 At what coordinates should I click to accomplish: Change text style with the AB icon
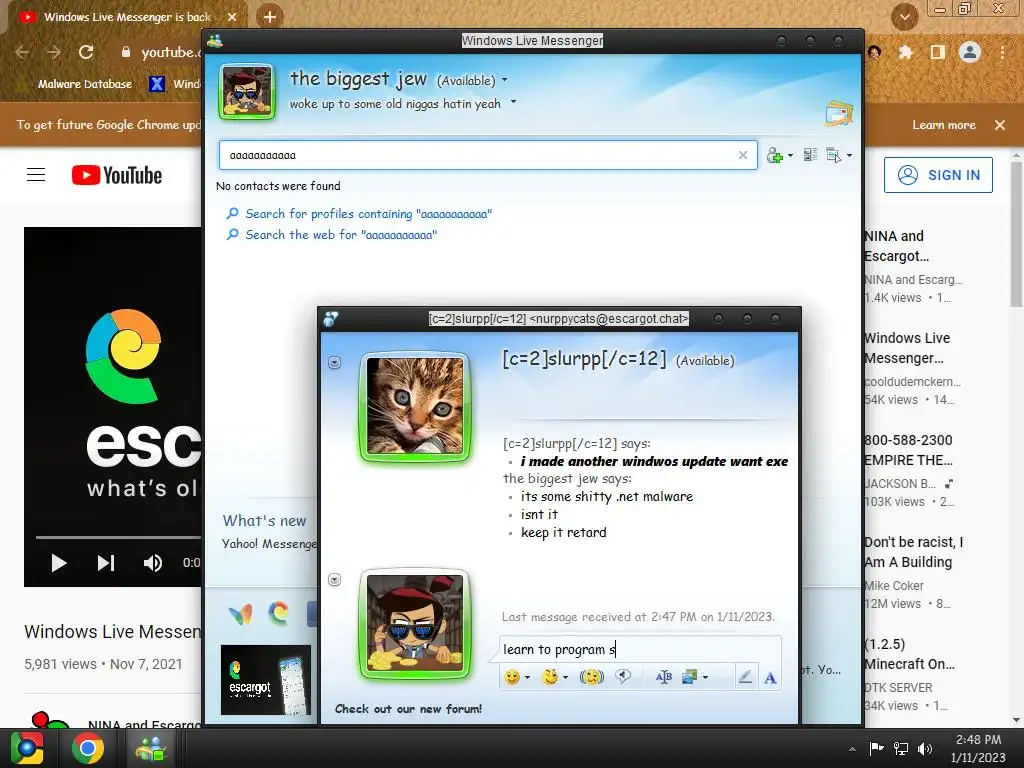664,677
